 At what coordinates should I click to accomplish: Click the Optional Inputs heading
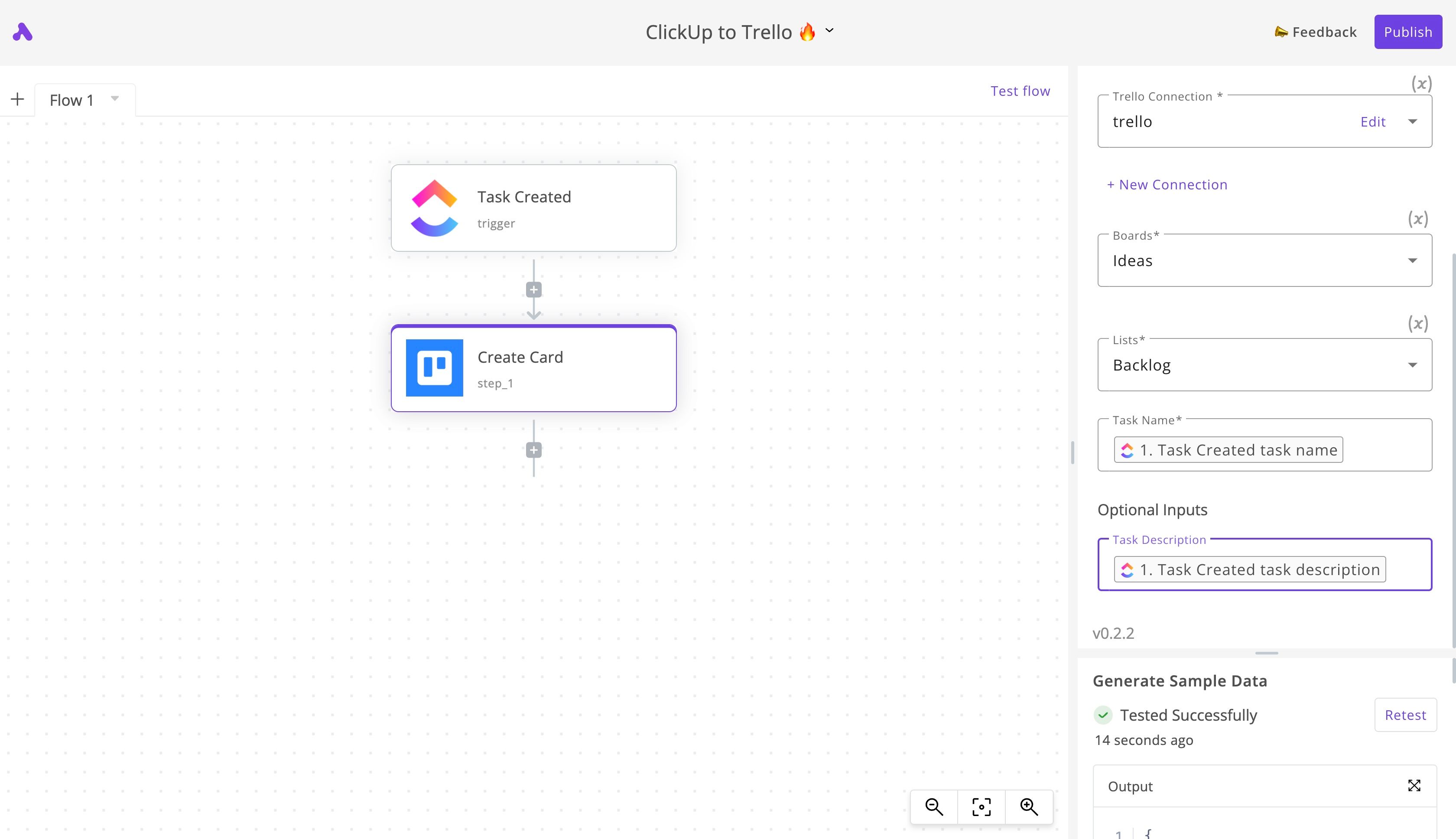[1152, 510]
